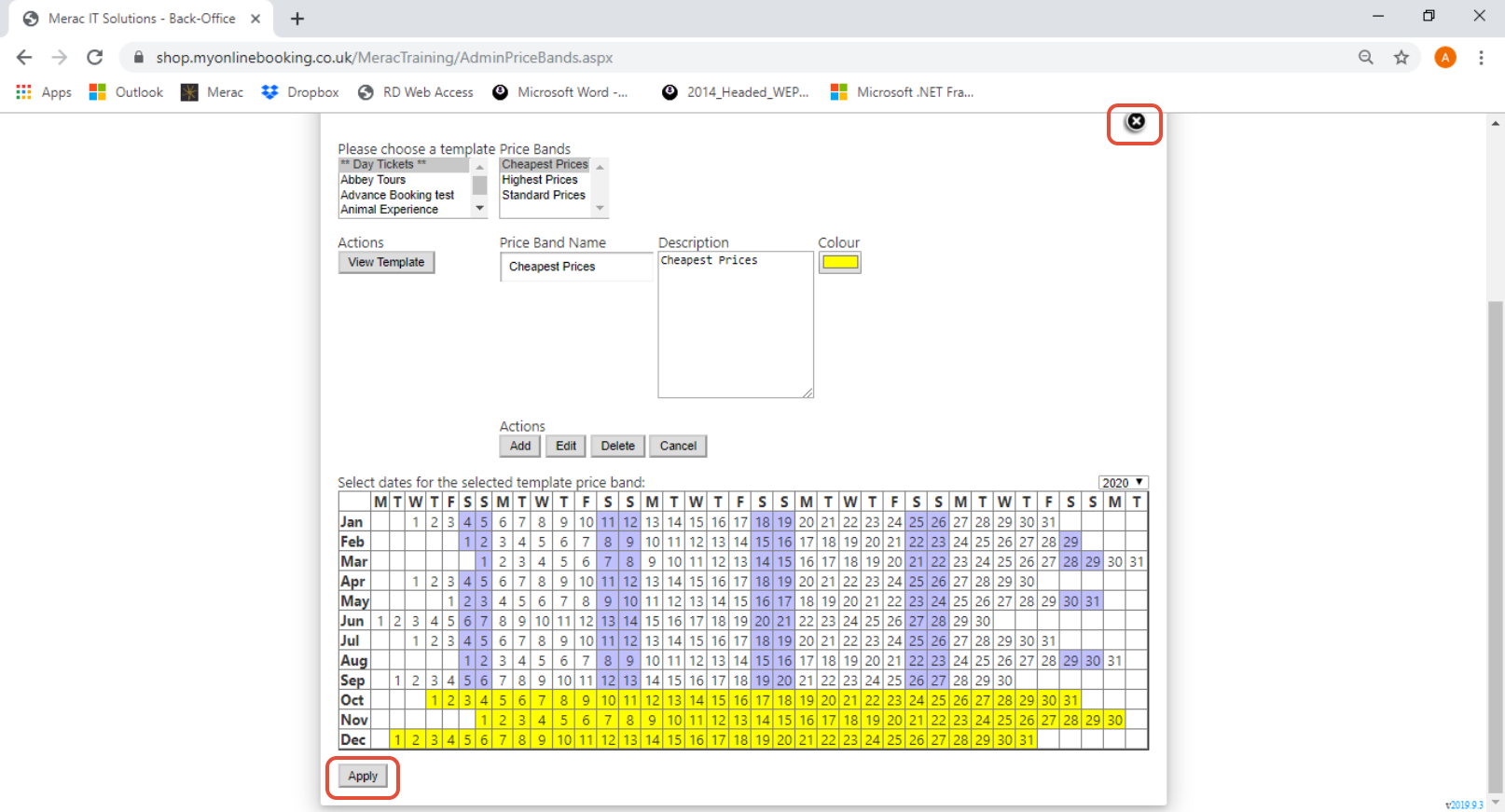1505x812 pixels.
Task: Toggle December 31 date cell
Action: coord(1026,740)
